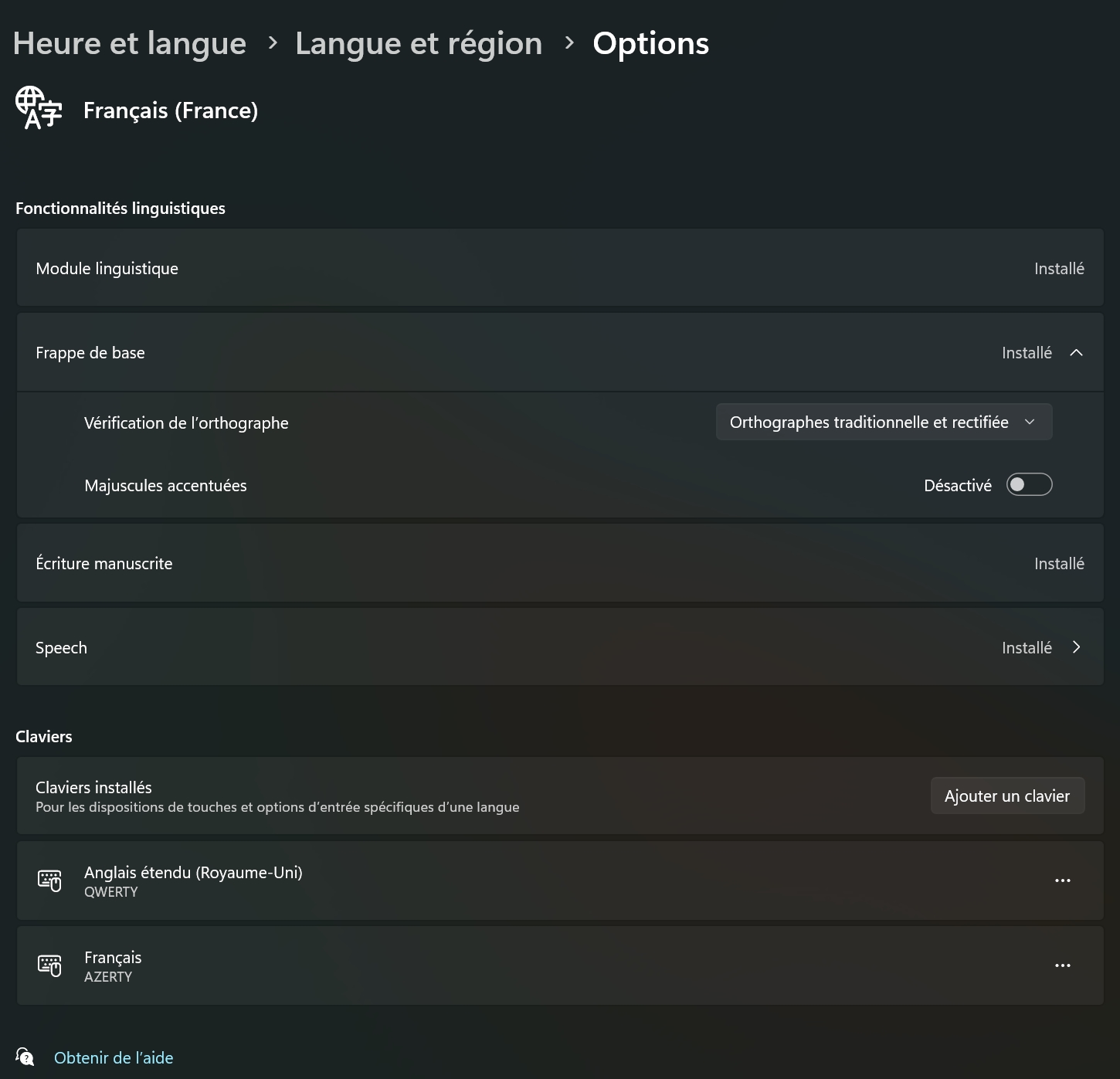Screen dimensions: 1120x1079
Task: Click the help icon beside Obtenir de l'aide
Action: point(25,1057)
